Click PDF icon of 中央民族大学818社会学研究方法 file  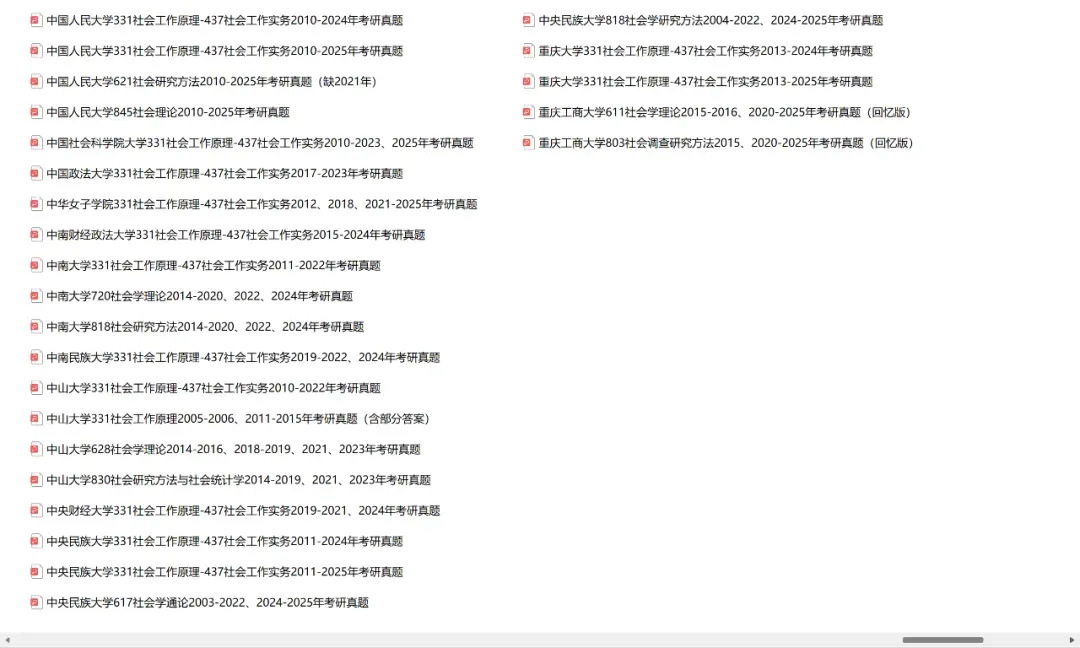coord(528,21)
